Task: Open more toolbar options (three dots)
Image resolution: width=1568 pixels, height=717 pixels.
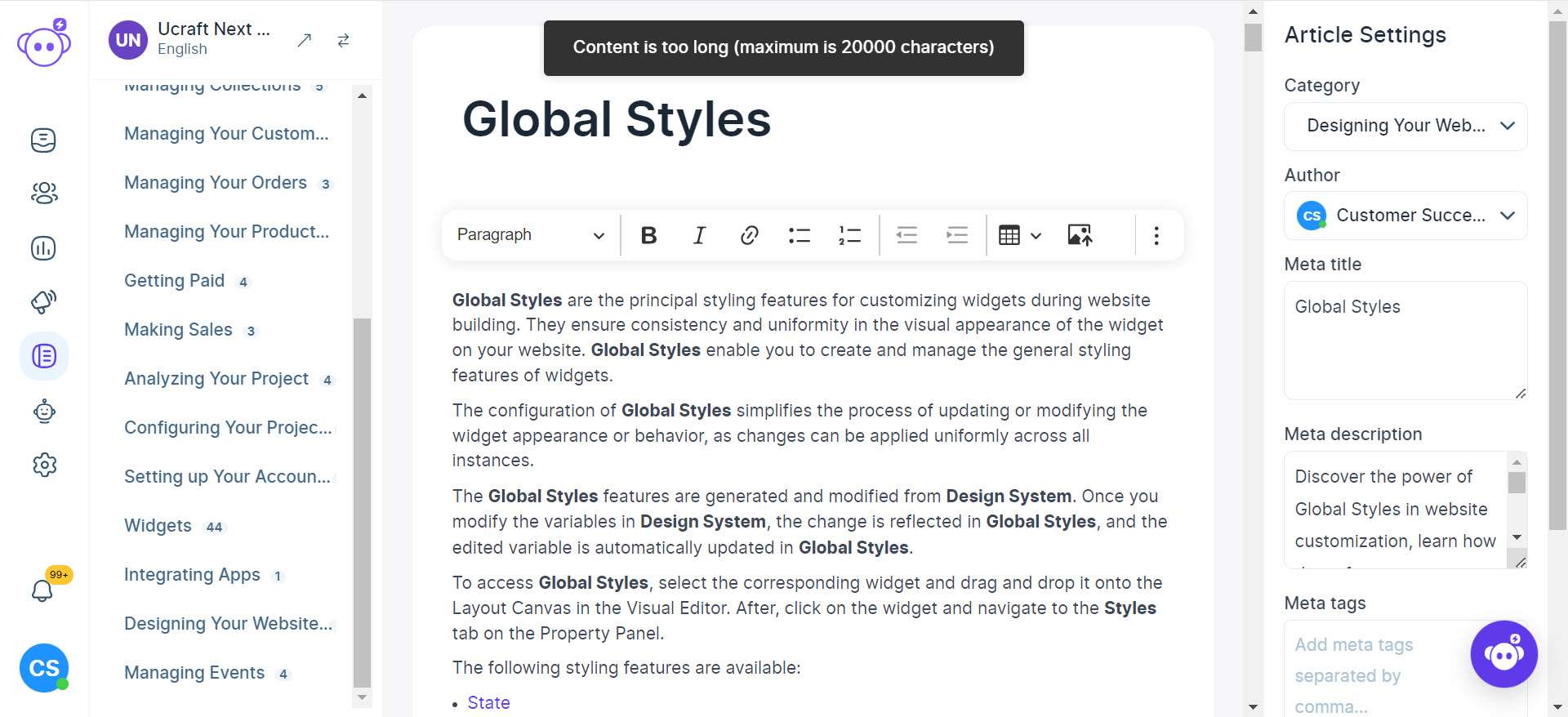Action: click(x=1156, y=235)
